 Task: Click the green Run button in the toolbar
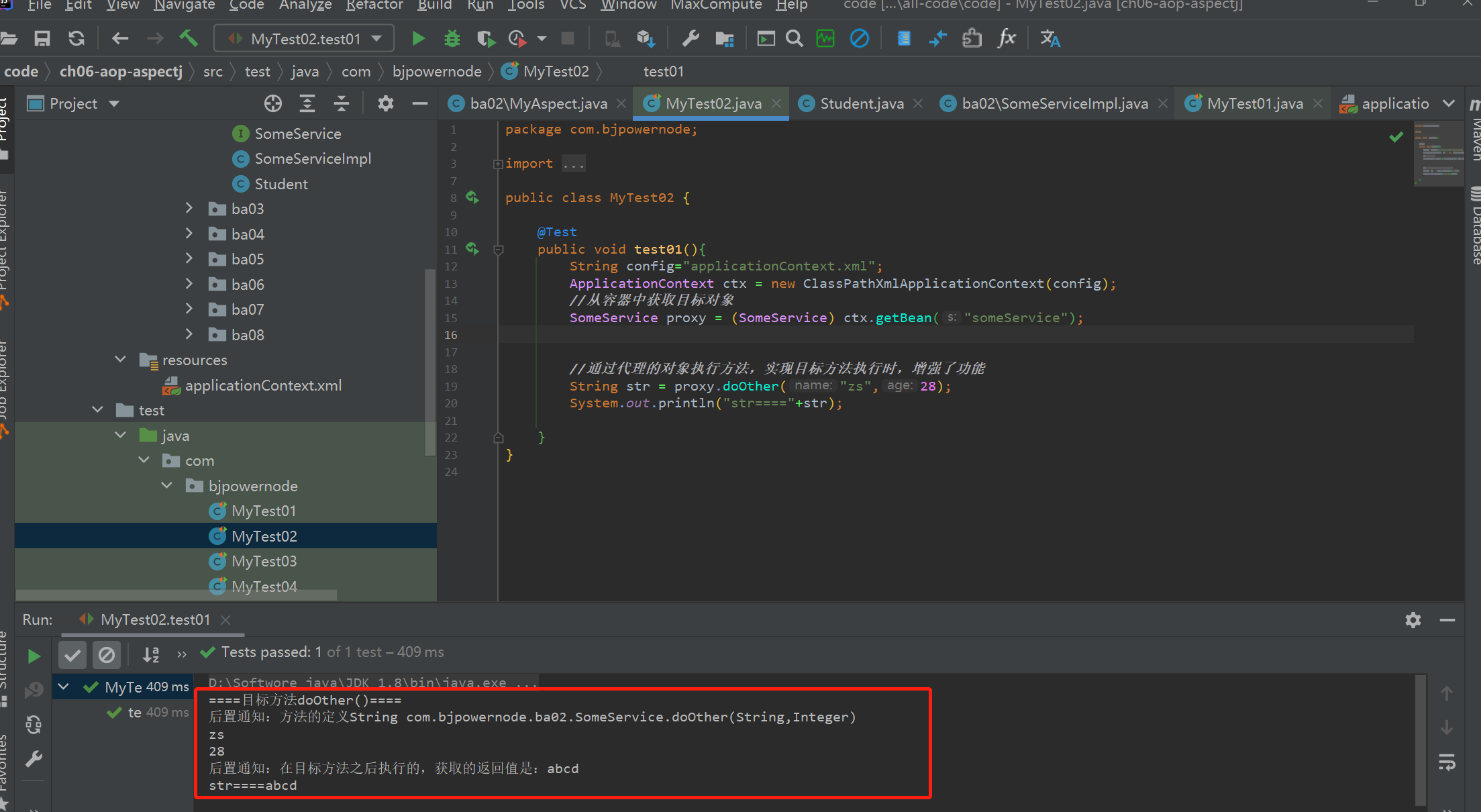[418, 39]
